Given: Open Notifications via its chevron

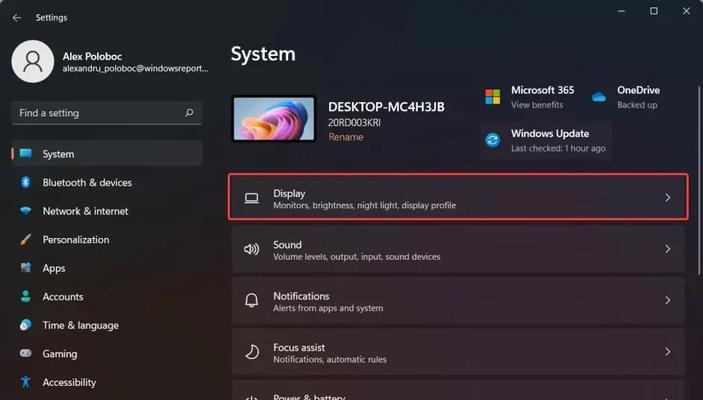Looking at the screenshot, I should tap(668, 300).
